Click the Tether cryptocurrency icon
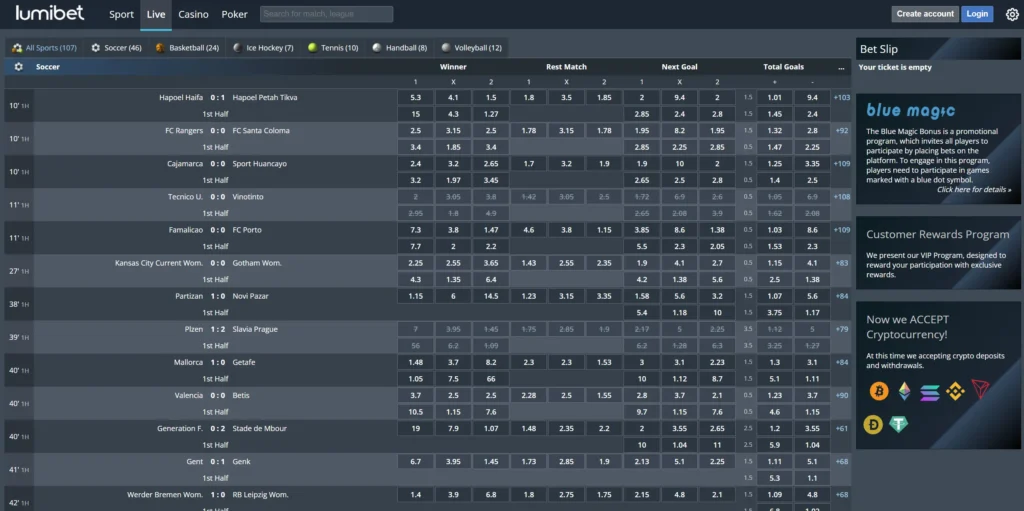 click(x=899, y=425)
